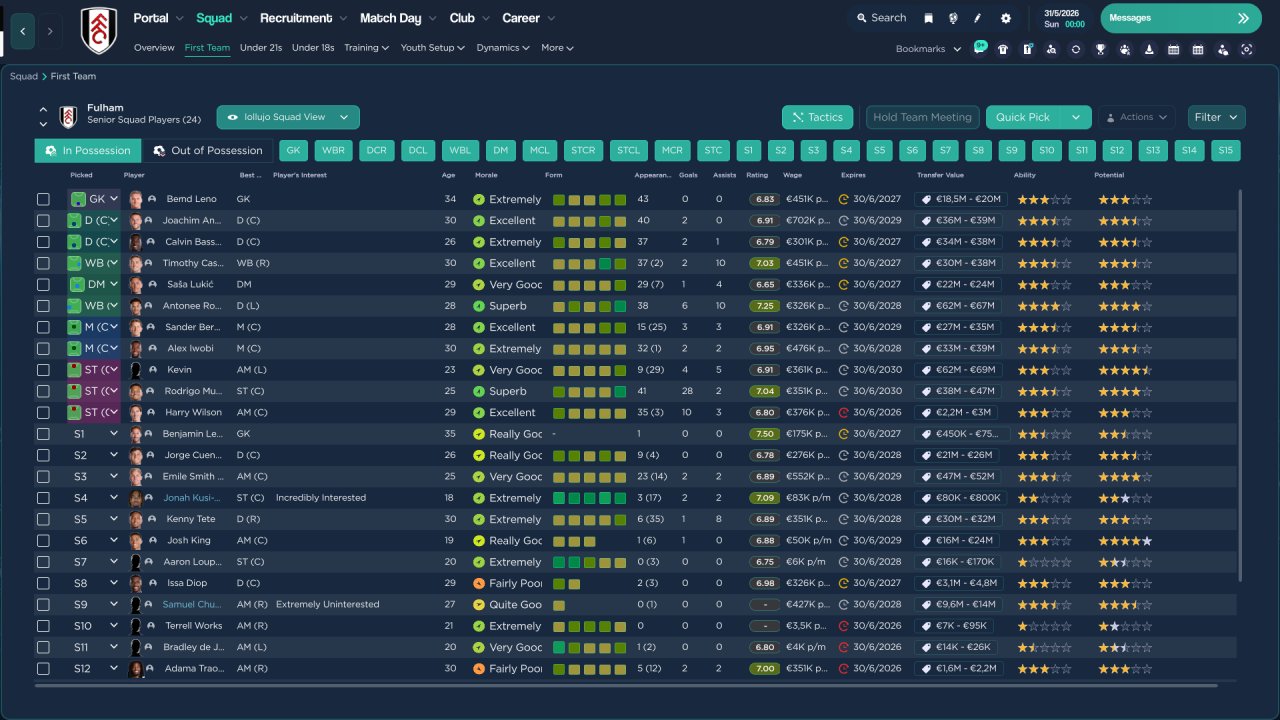
Task: Click the Tactics button
Action: (x=818, y=117)
